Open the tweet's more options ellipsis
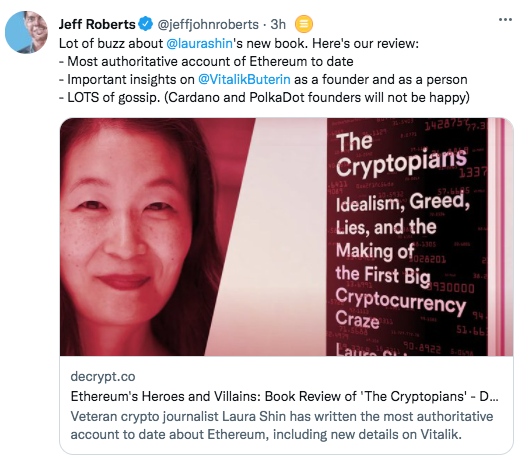 (x=505, y=20)
